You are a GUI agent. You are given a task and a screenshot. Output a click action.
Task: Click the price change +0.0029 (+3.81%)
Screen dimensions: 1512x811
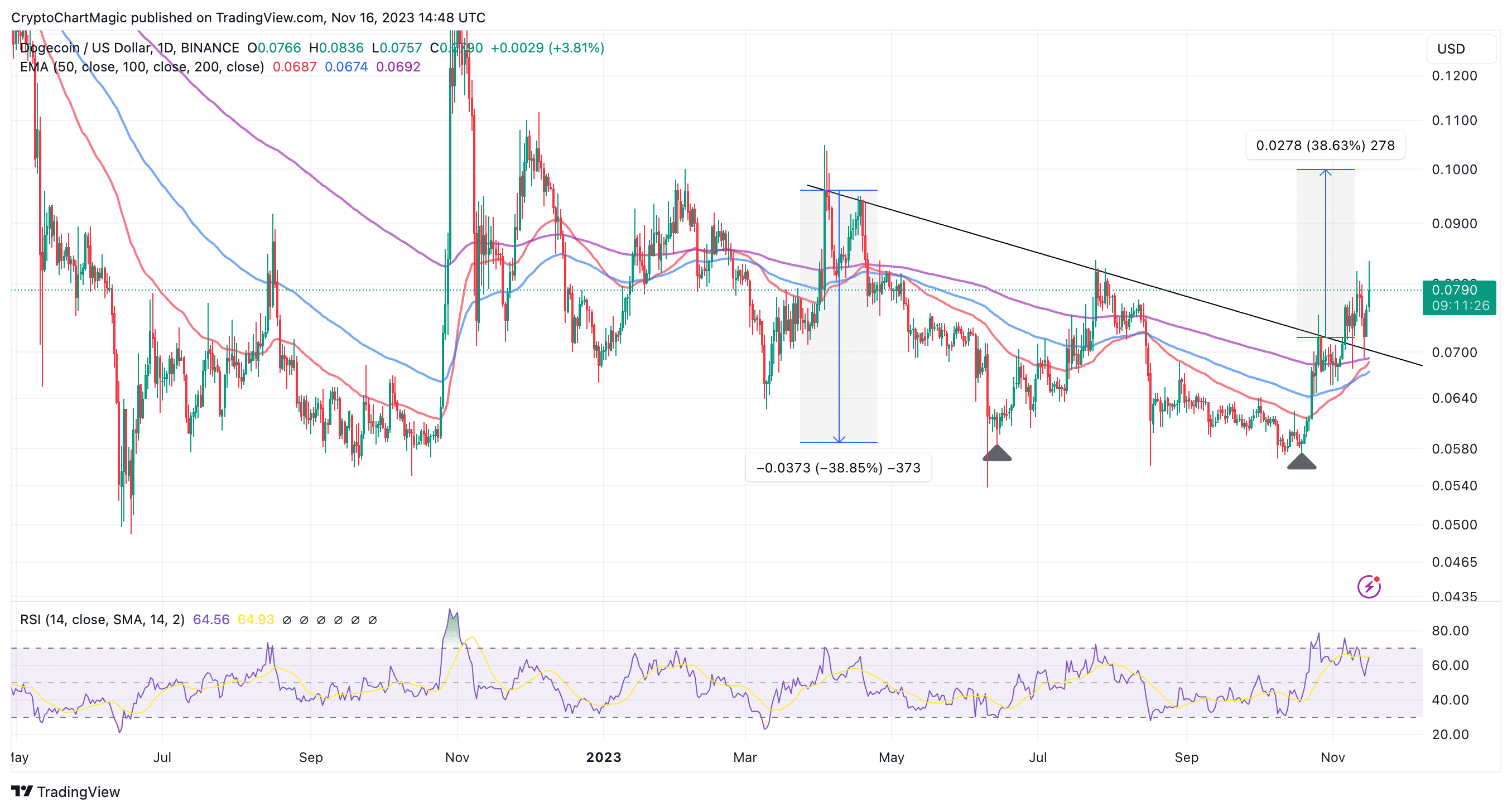(x=547, y=47)
